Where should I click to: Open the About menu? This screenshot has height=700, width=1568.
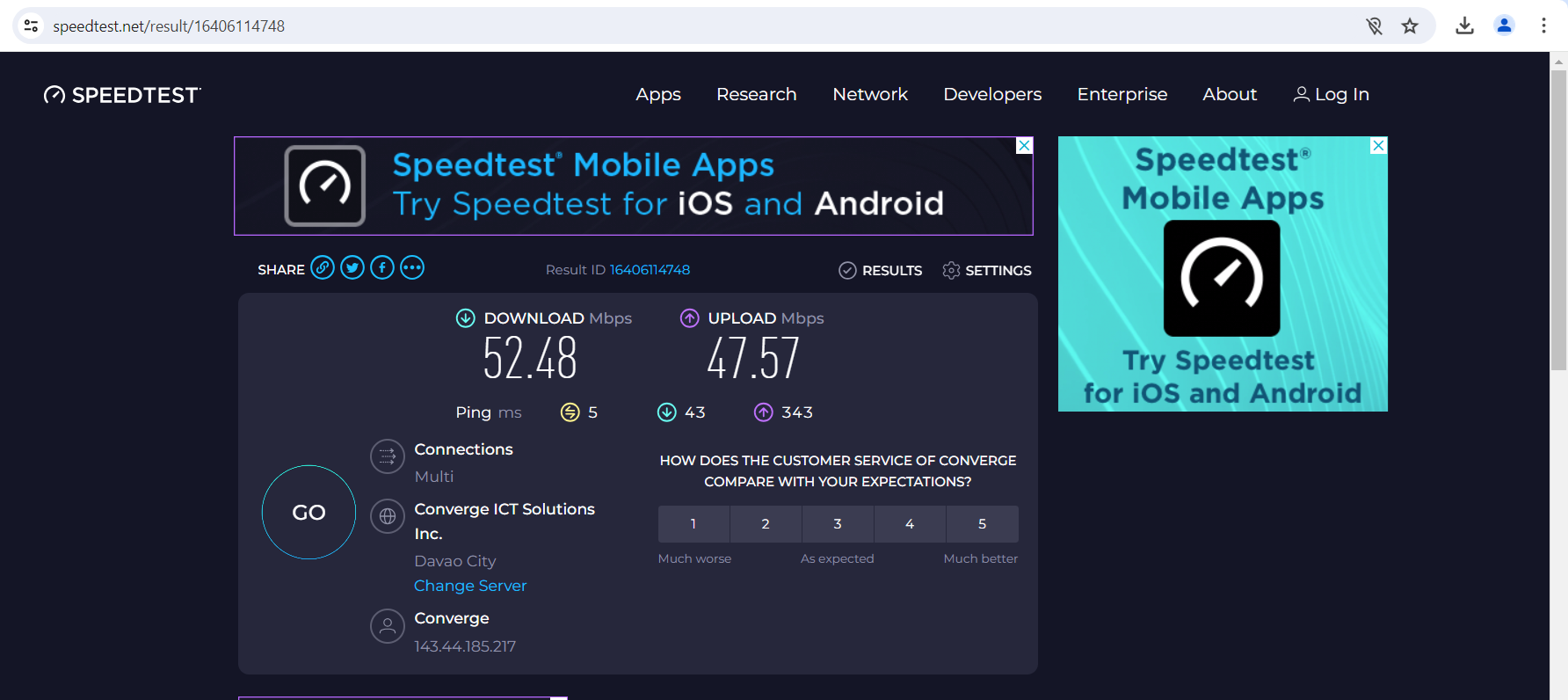(1230, 94)
